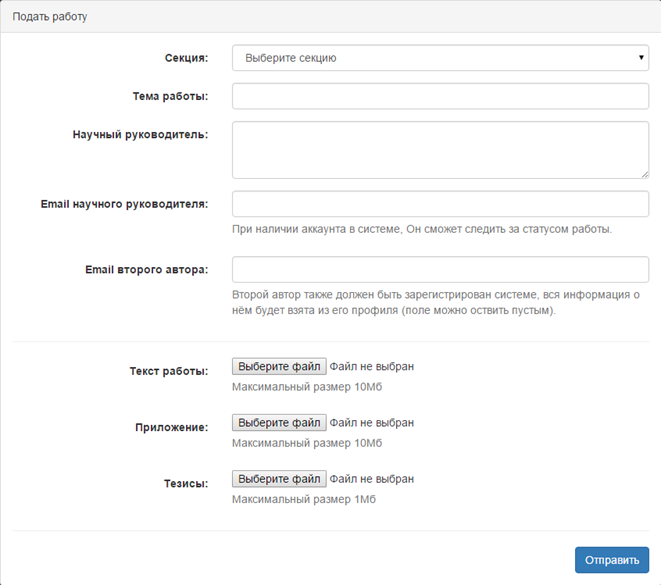The image size is (661, 585).
Task: Focus the Email второго автора field
Action: coord(440,269)
